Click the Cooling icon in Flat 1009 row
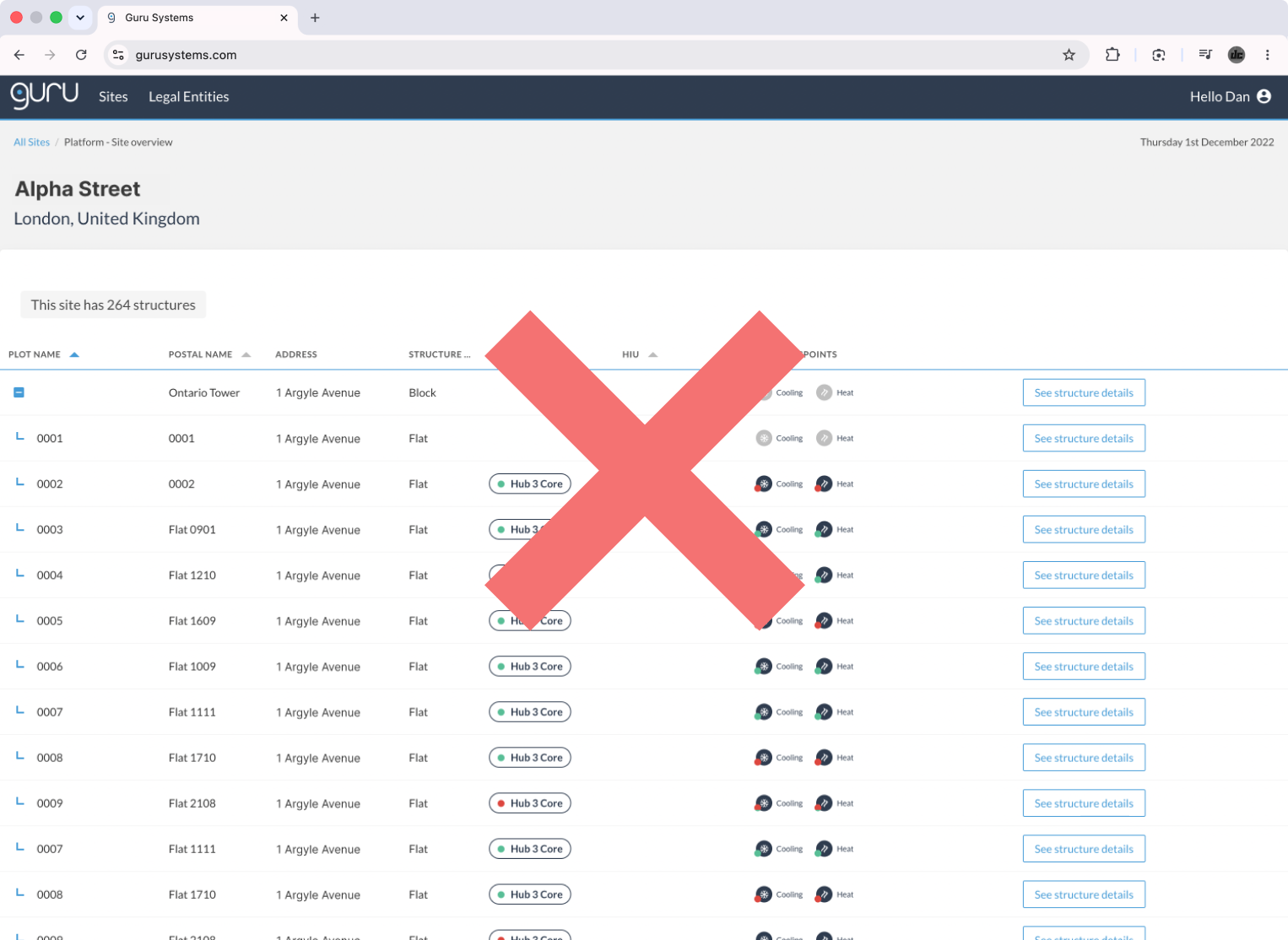The height and width of the screenshot is (940, 1288). 764,666
